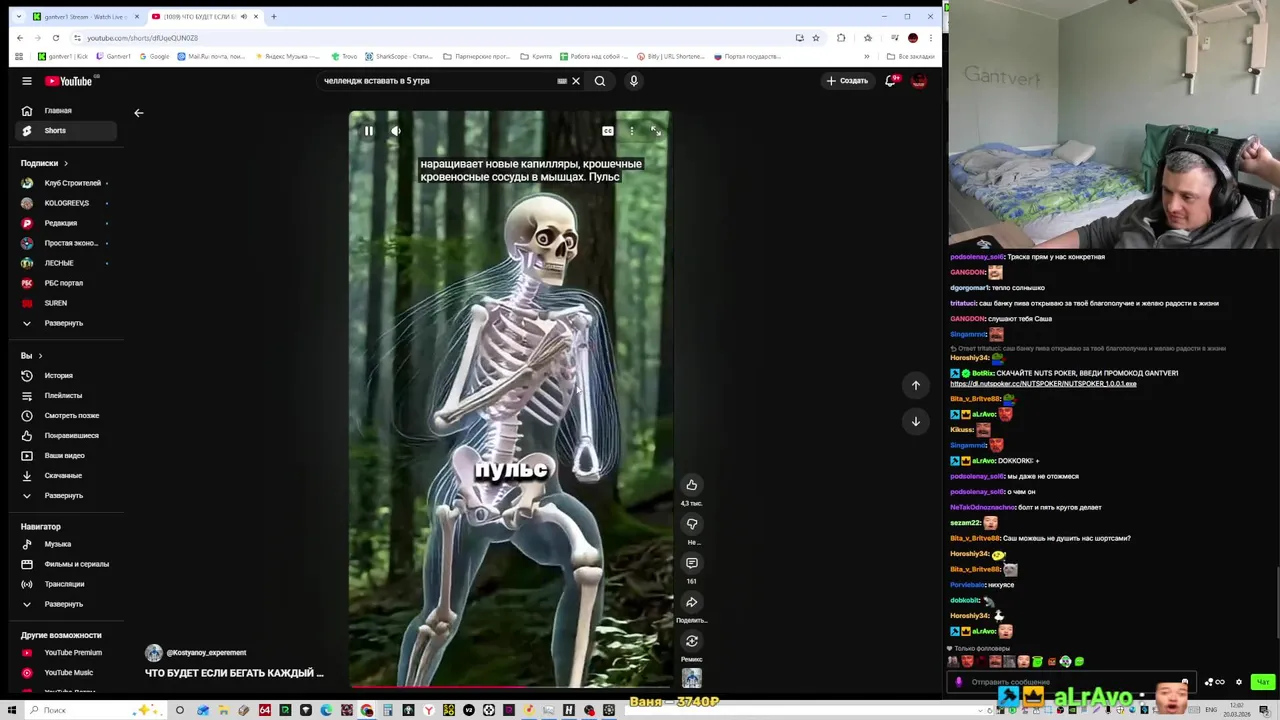Reload the page in the browser

[x=56, y=38]
